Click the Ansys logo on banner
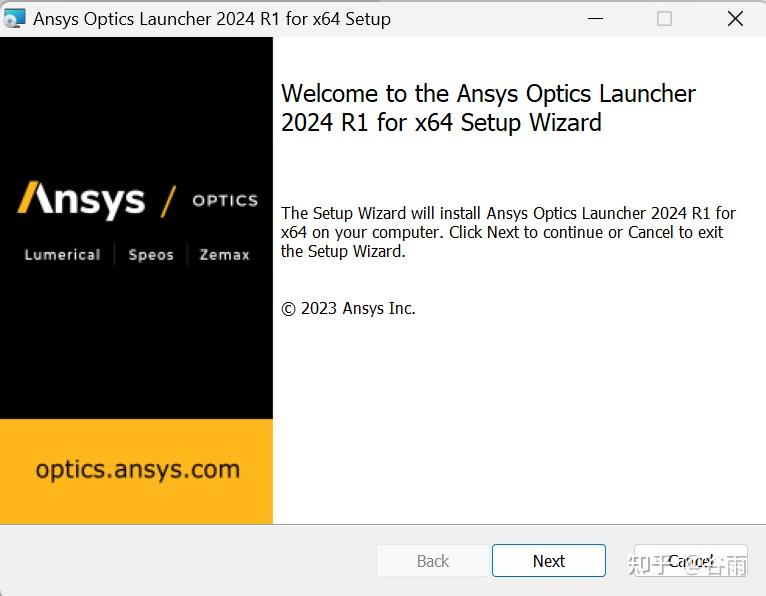Viewport: 766px width, 596px height. click(82, 199)
